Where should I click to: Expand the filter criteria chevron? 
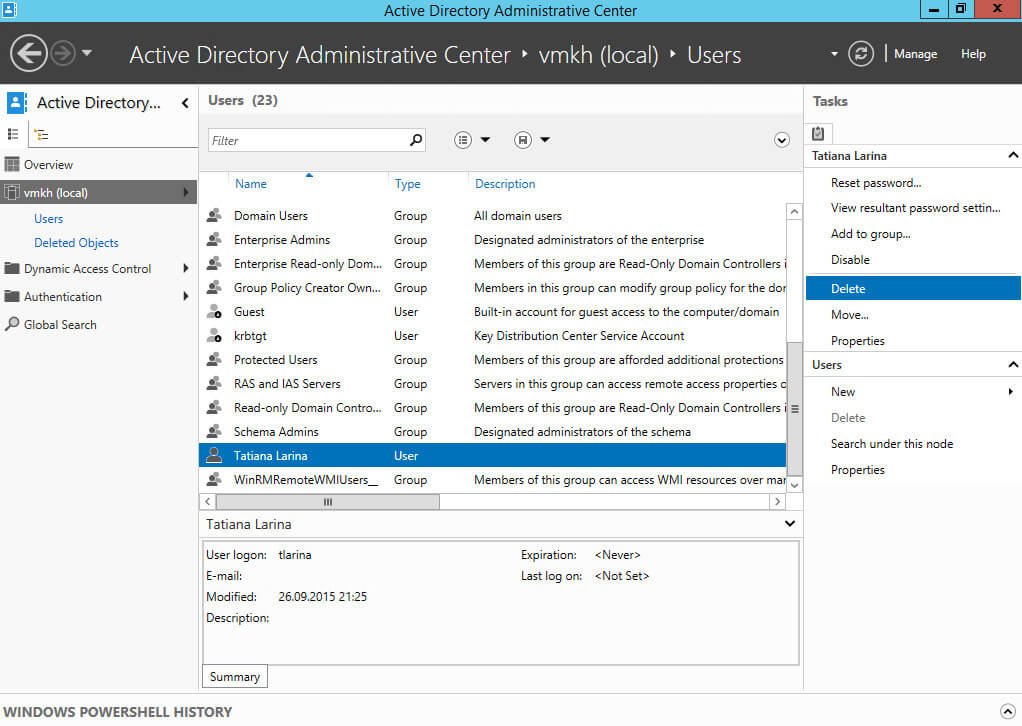tap(781, 140)
